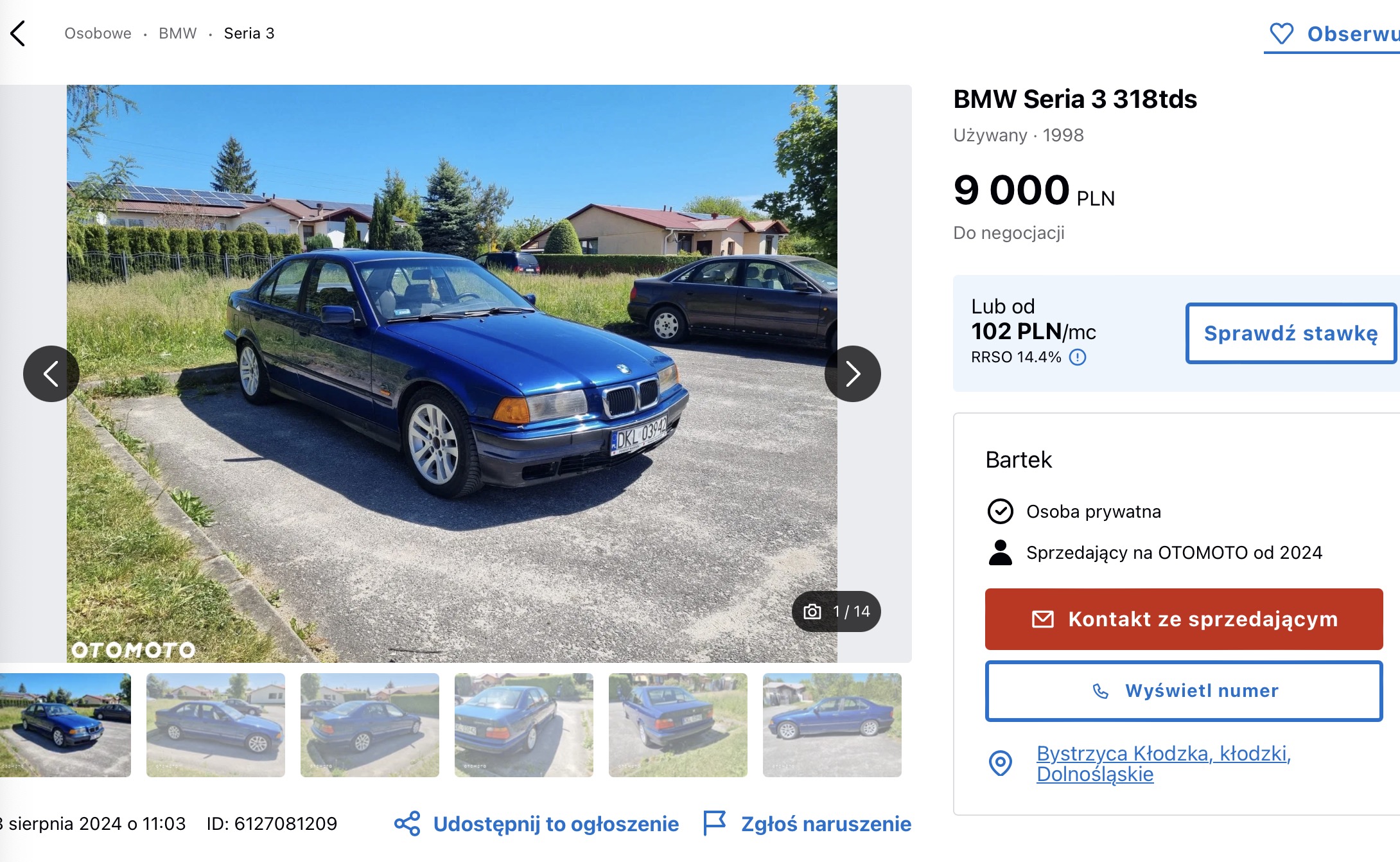
Task: Go back using the top-left arrow
Action: (18, 33)
